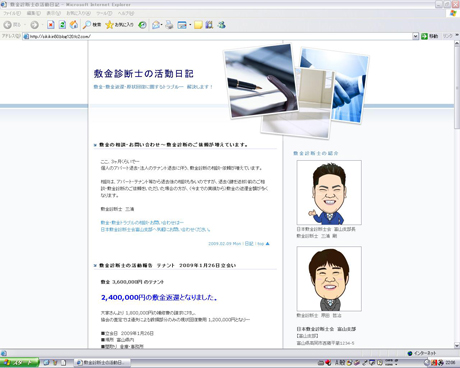The width and height of the screenshot is (460, 368).
Task: Click the blog title 敷金診断士の活動日記
Action: point(144,73)
